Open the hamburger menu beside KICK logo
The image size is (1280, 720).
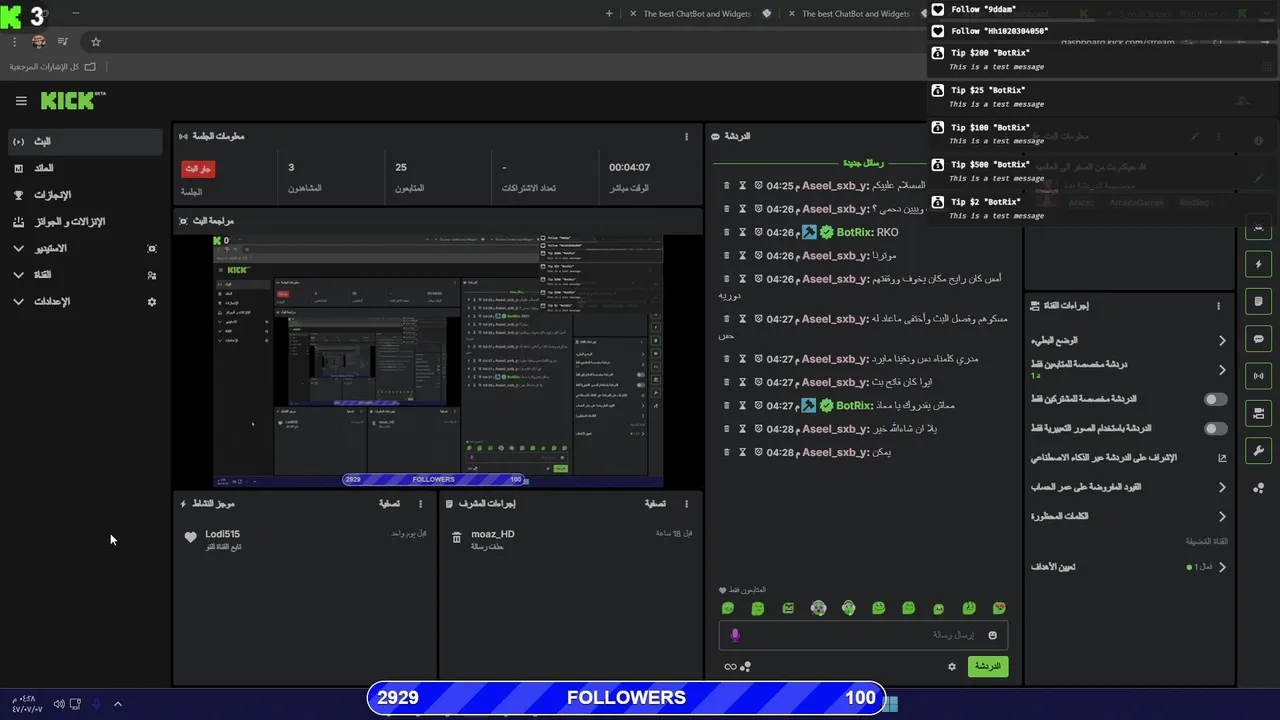21,101
